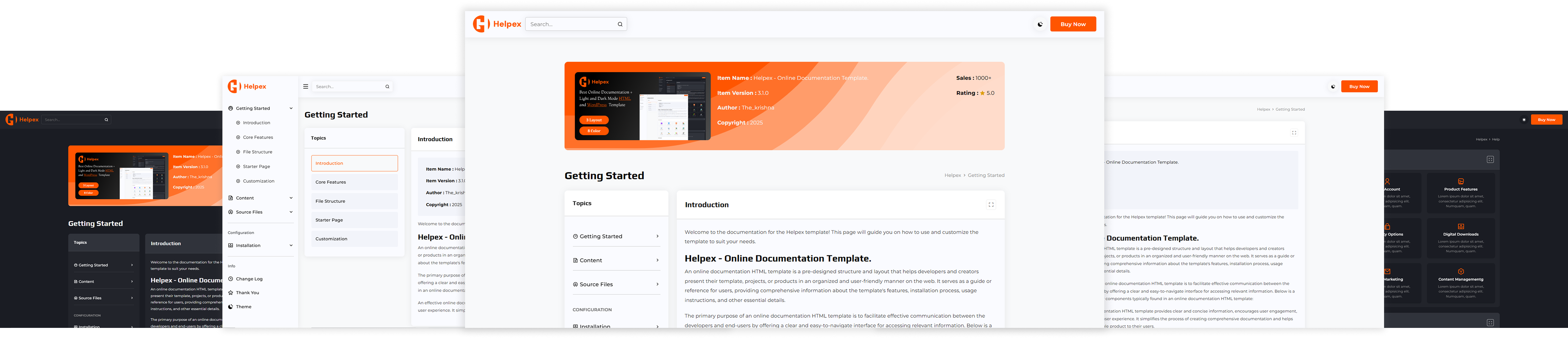1568x339 pixels.
Task: Expand Getting Started topic in center window
Action: coord(616,236)
